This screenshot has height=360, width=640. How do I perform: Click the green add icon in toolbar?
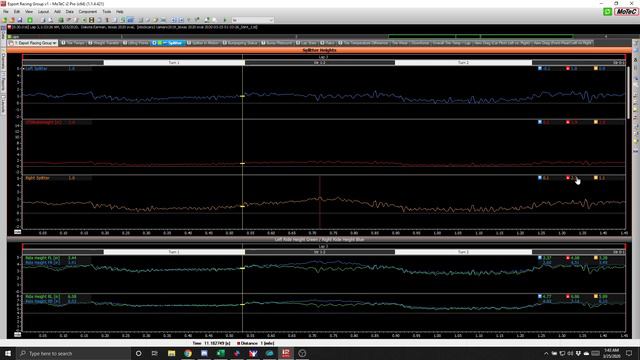point(30,20)
